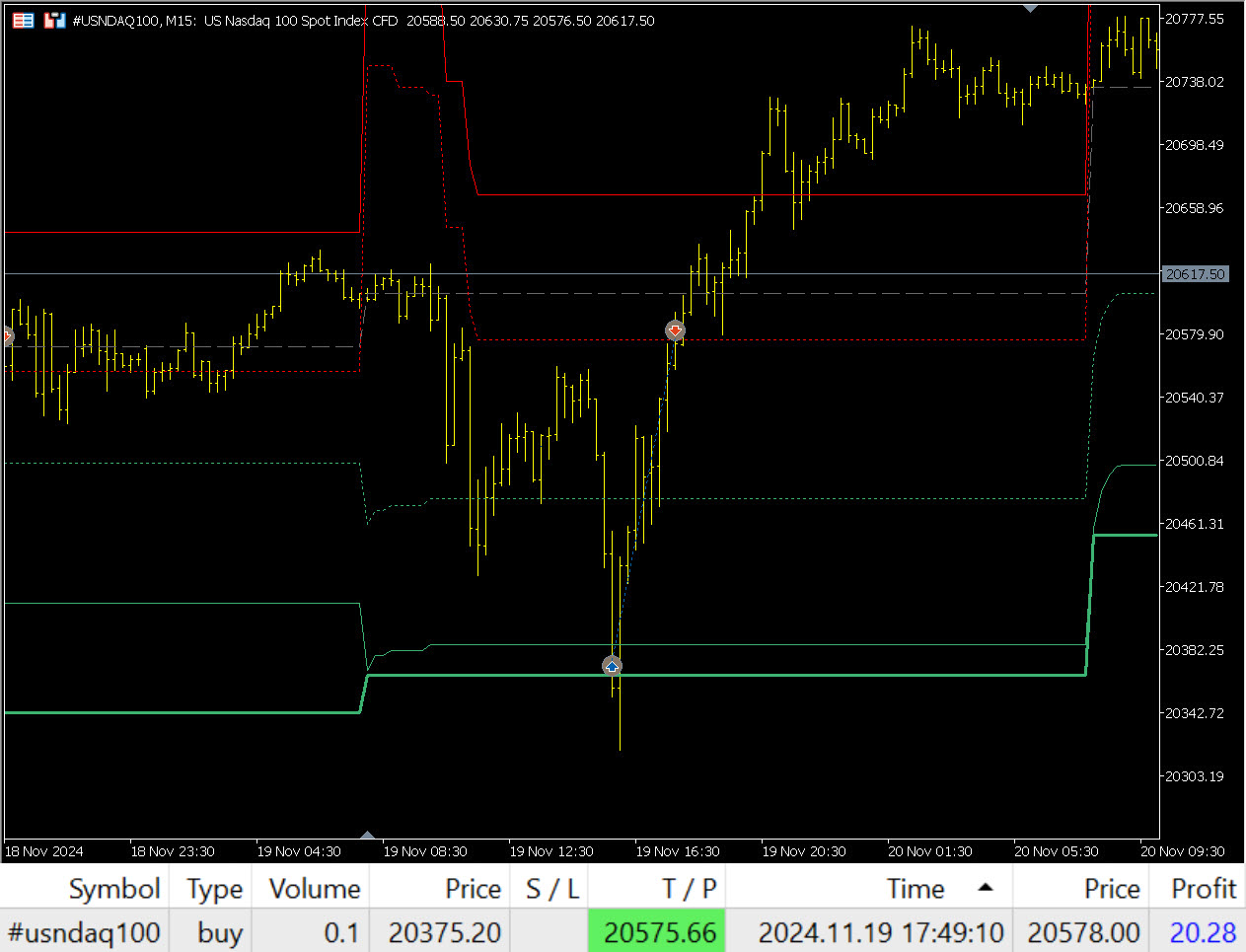The image size is (1246, 952).
Task: Click price scale label 20421.78
Action: pos(1194,587)
